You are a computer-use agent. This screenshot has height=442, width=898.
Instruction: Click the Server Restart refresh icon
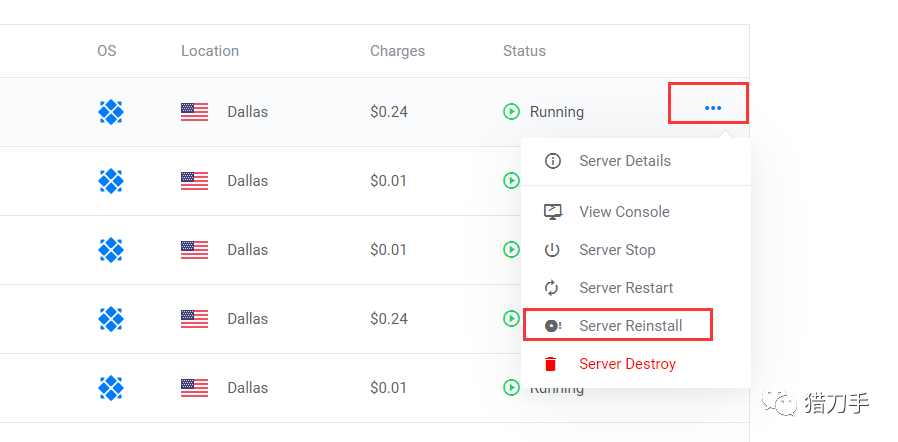(x=553, y=288)
